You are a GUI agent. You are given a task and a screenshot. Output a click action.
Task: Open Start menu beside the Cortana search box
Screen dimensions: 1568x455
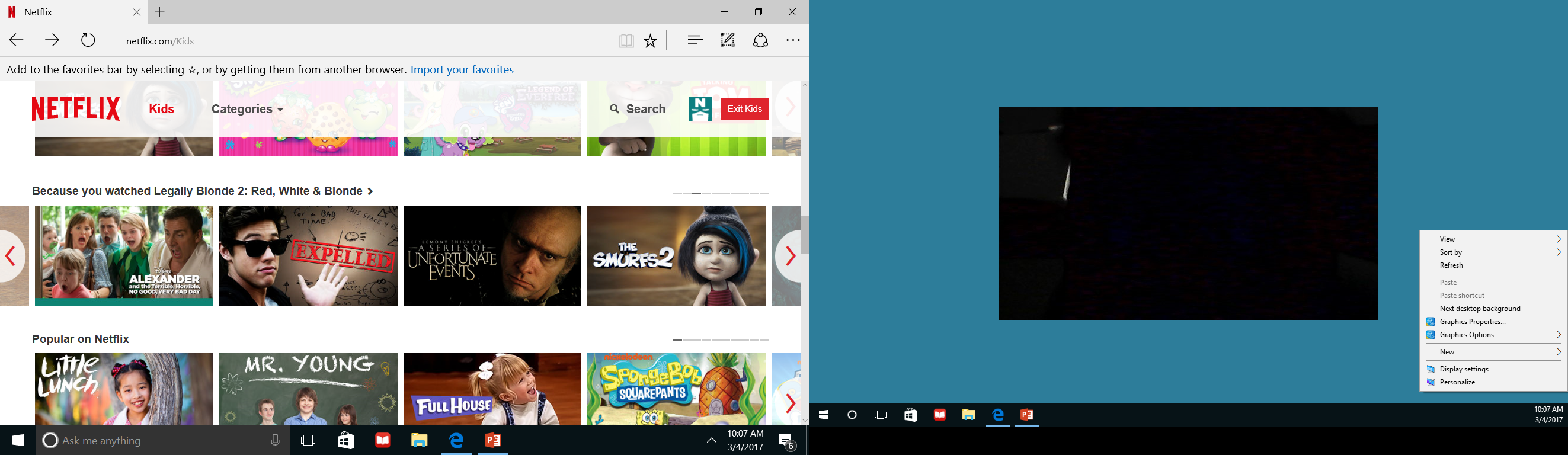[x=18, y=440]
